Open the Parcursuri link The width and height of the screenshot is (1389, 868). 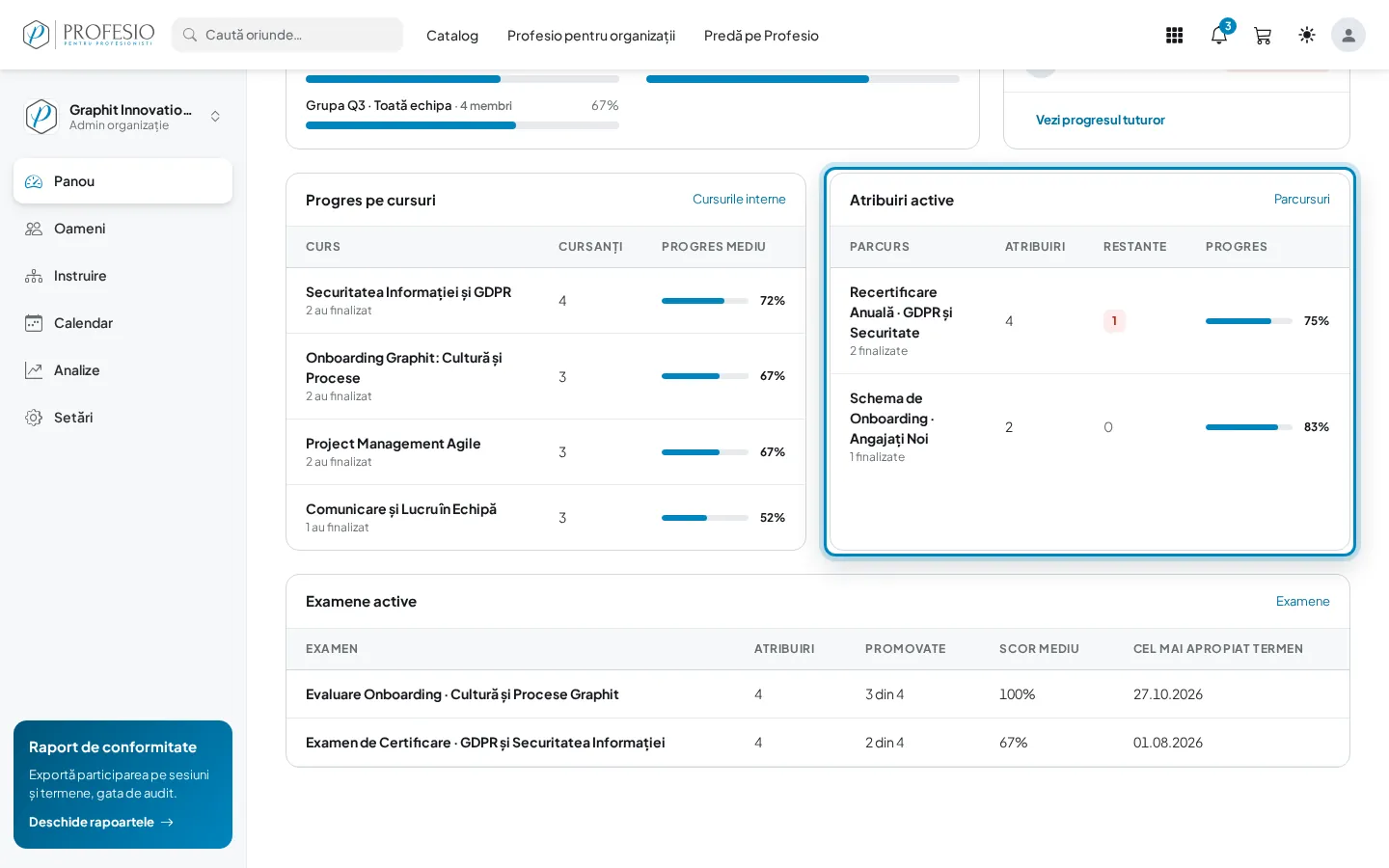pos(1301,200)
